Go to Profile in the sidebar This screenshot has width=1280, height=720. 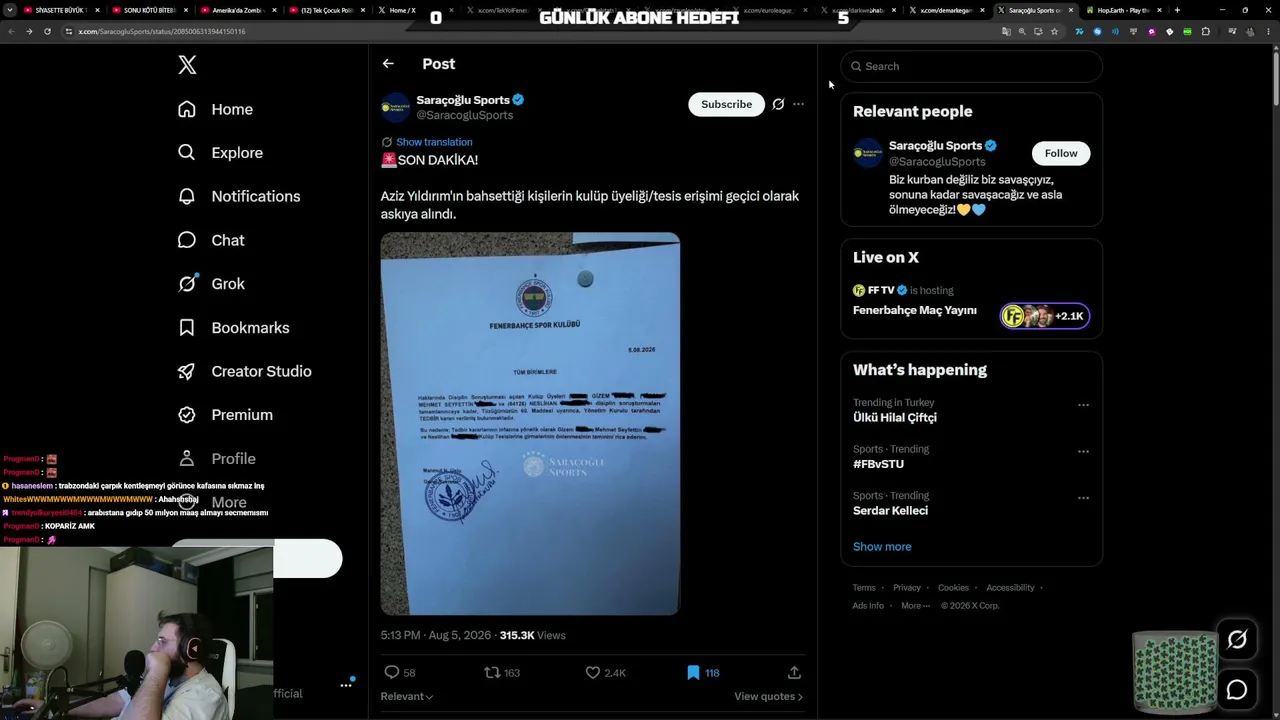click(x=216, y=458)
